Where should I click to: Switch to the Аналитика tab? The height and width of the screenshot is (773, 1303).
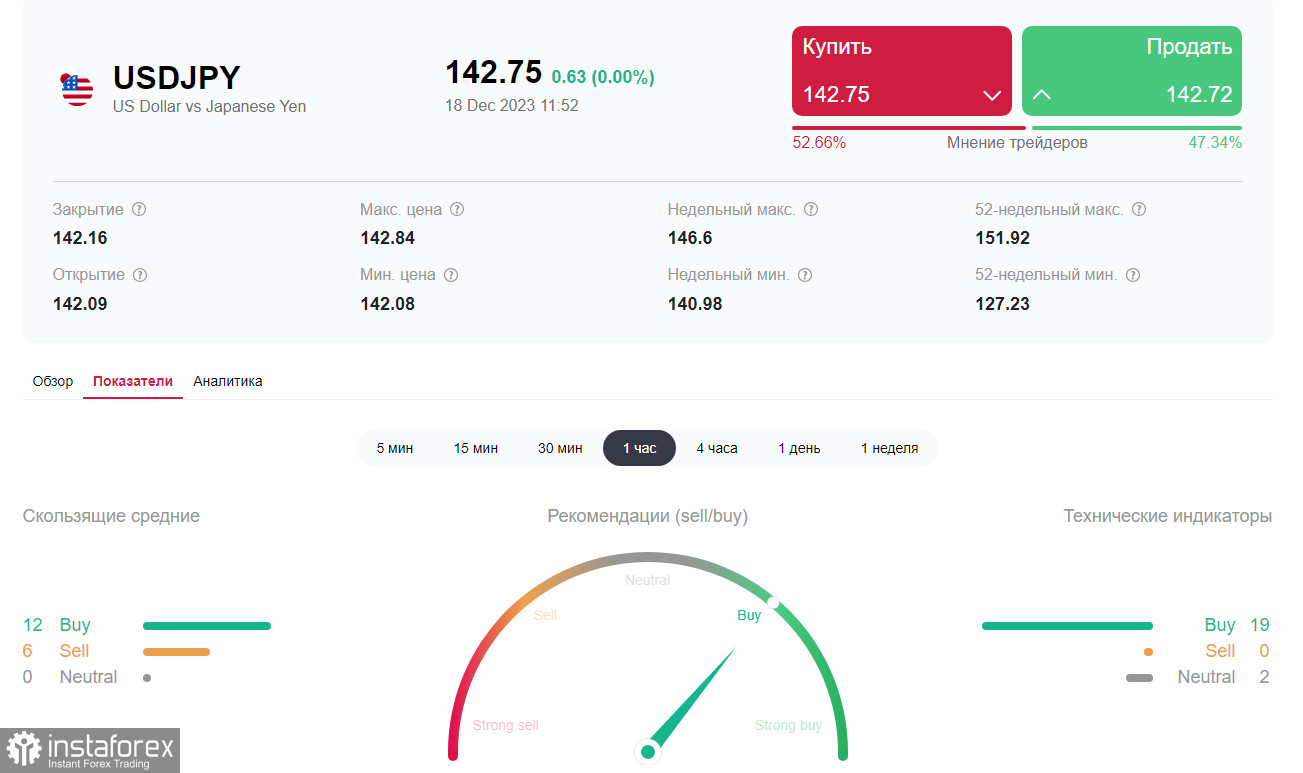pos(228,381)
